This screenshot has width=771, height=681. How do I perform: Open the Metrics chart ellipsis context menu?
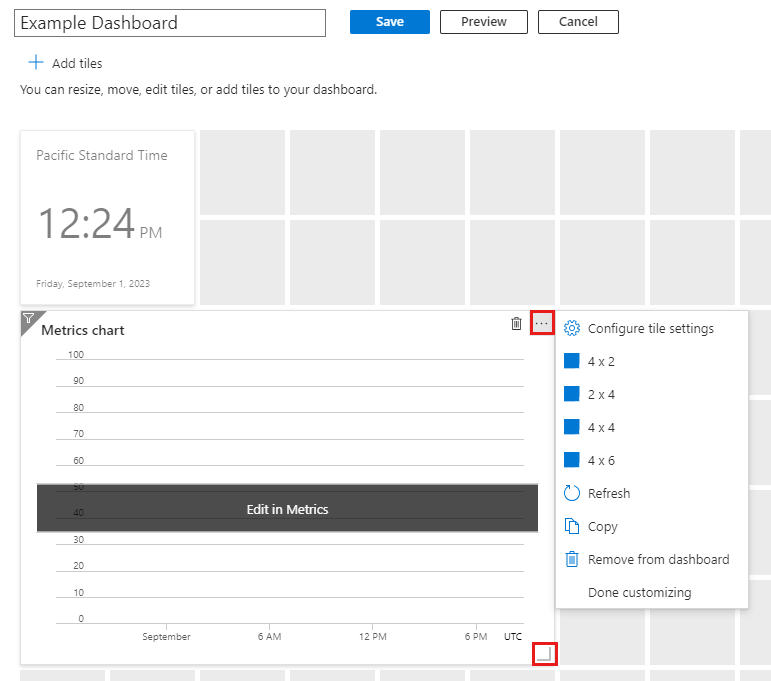point(542,323)
